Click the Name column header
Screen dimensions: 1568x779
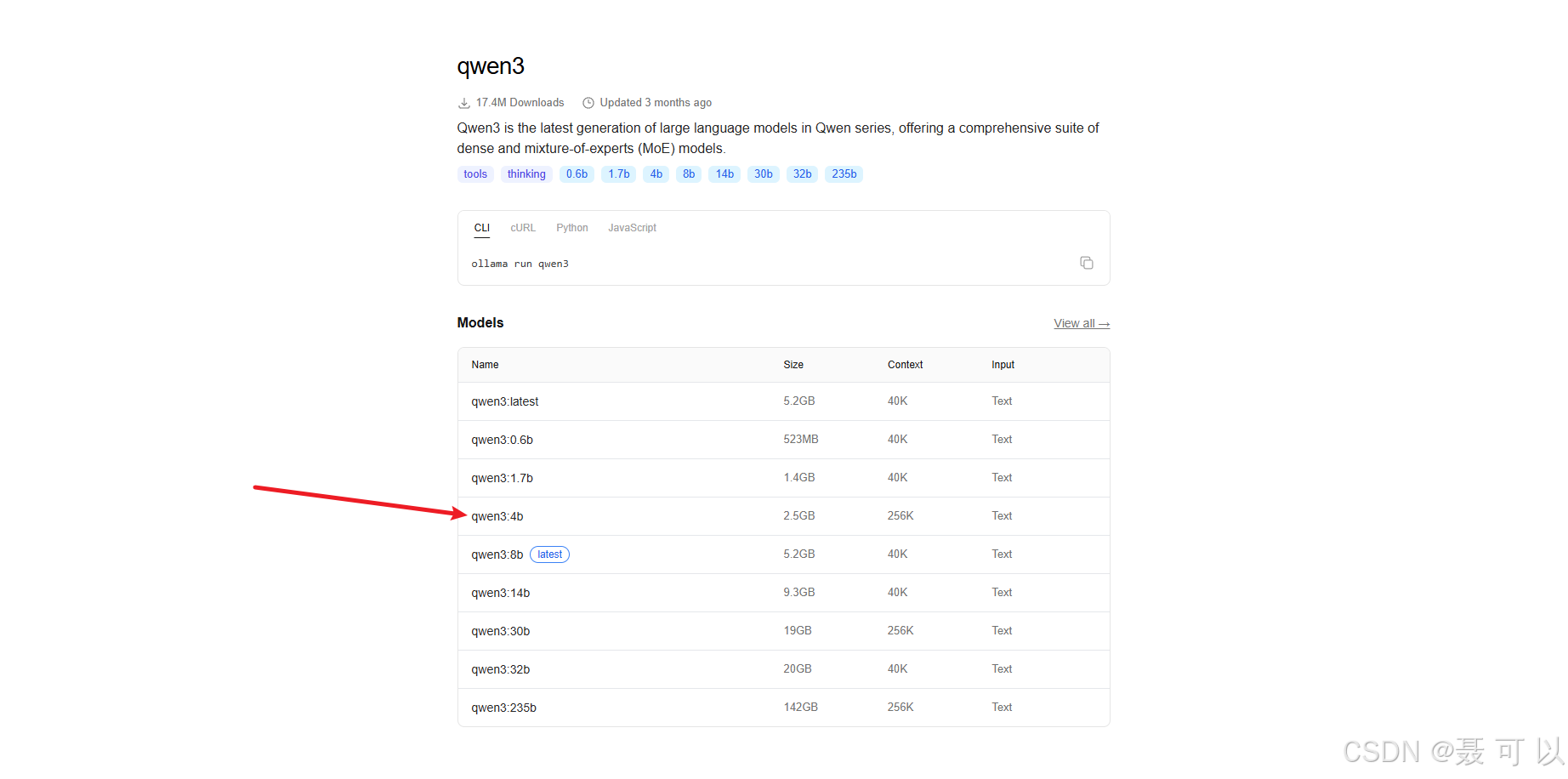[x=485, y=365]
